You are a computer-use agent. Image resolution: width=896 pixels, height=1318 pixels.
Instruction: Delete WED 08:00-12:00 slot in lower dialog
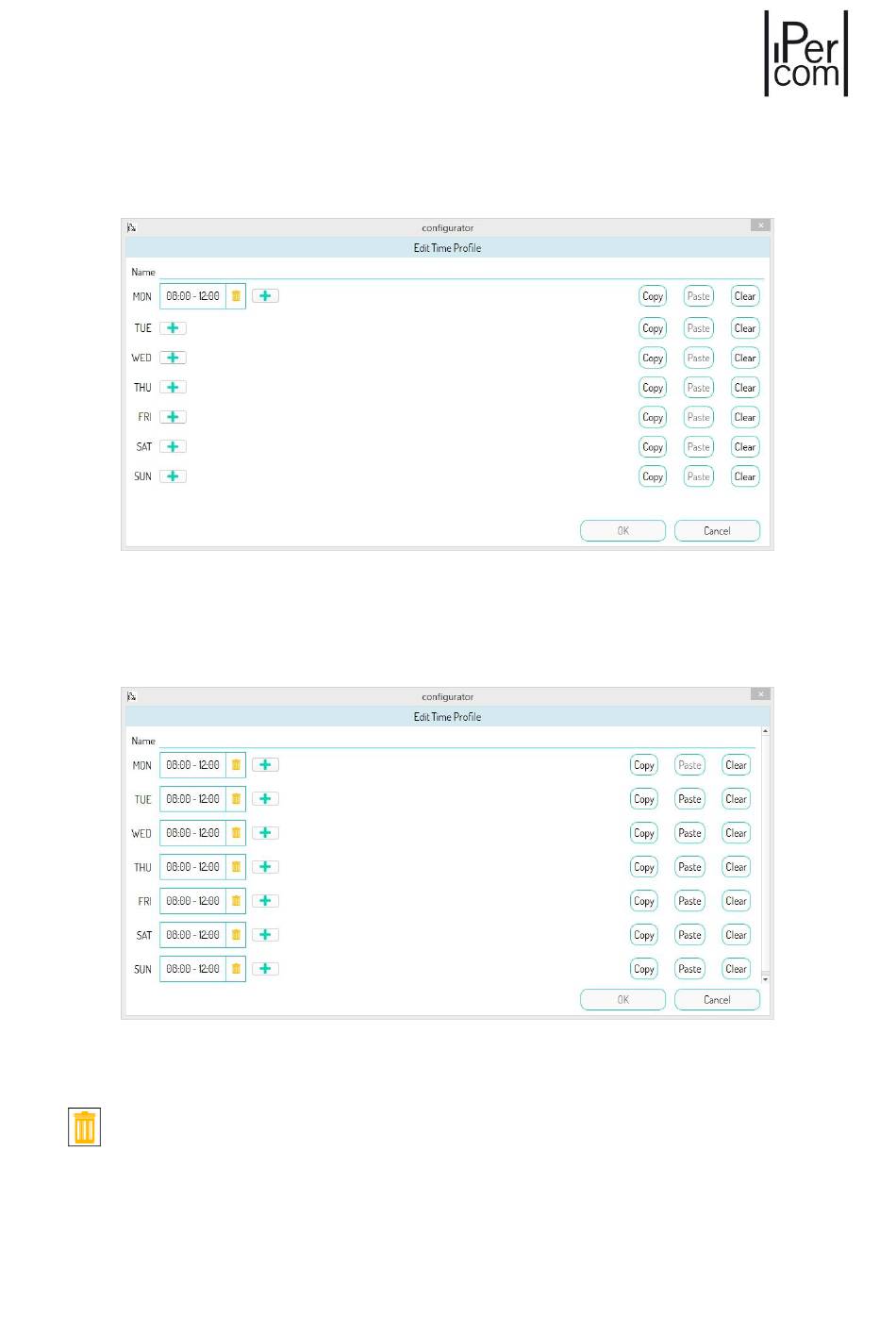[236, 833]
